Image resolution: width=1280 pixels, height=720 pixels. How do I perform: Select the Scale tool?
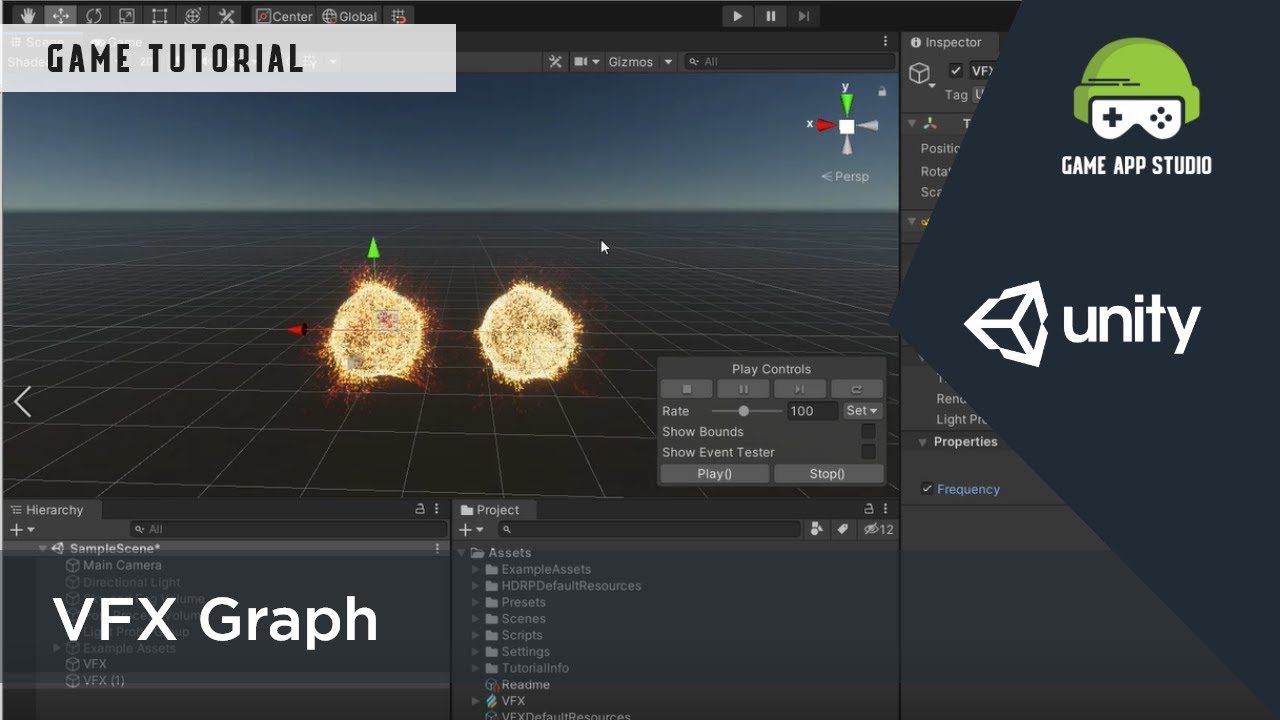[x=127, y=16]
